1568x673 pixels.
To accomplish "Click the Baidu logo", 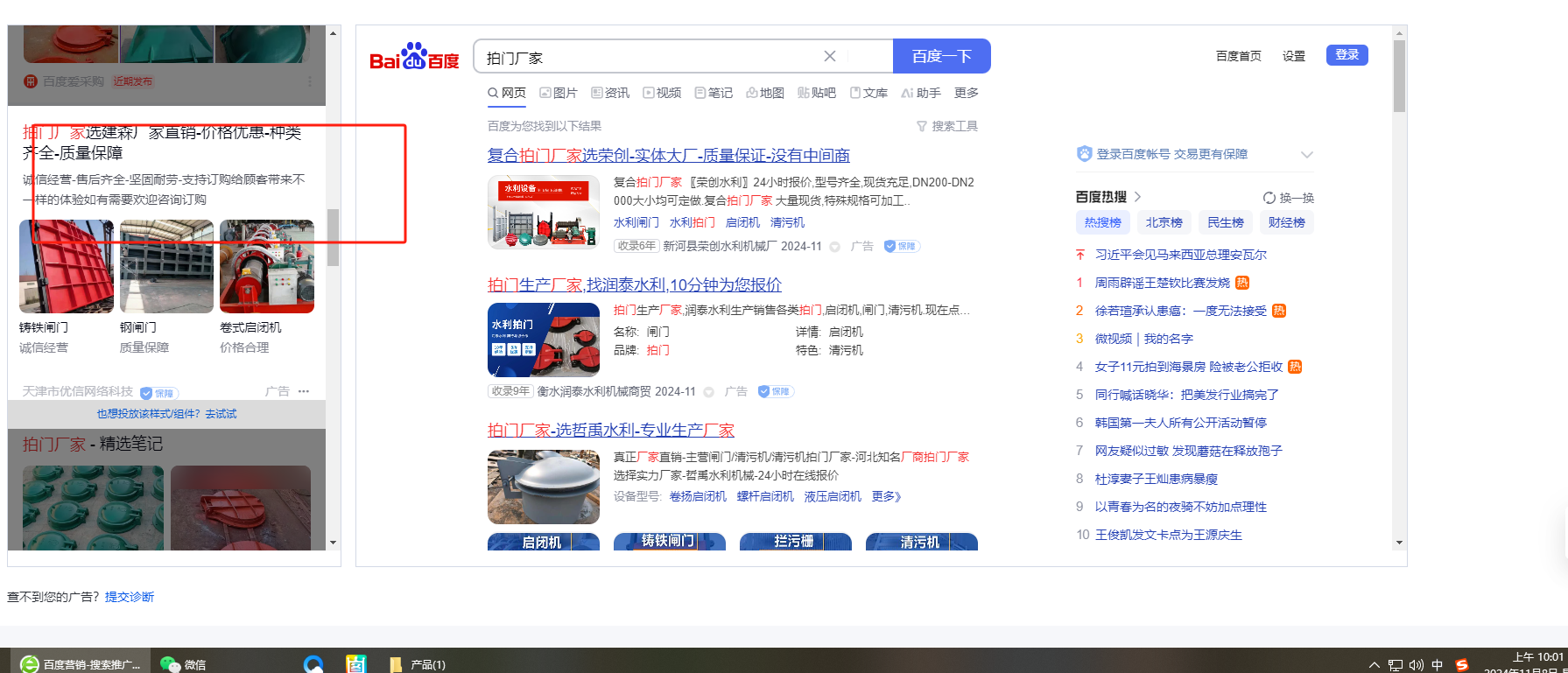I will (x=414, y=57).
